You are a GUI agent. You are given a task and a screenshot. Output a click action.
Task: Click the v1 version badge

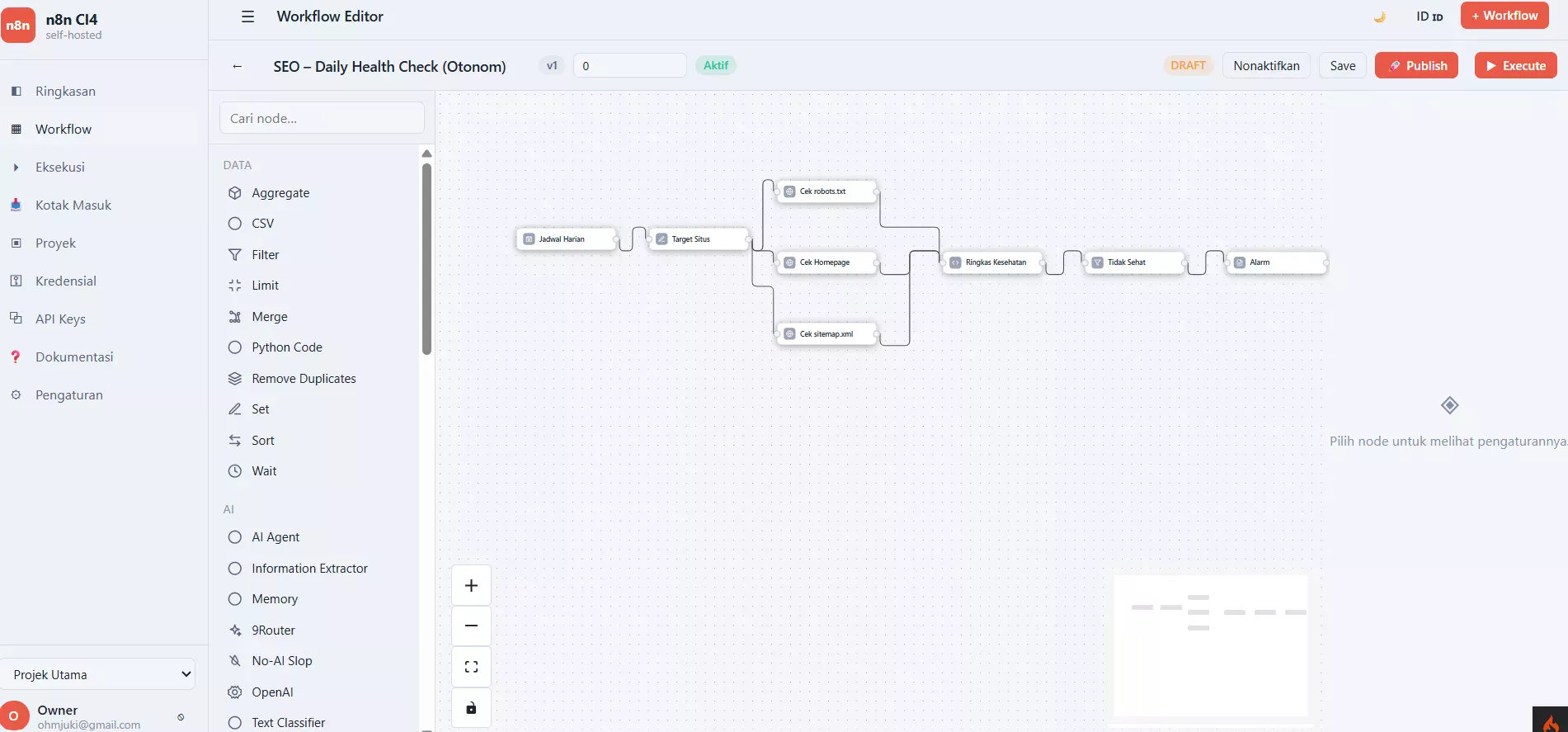552,65
